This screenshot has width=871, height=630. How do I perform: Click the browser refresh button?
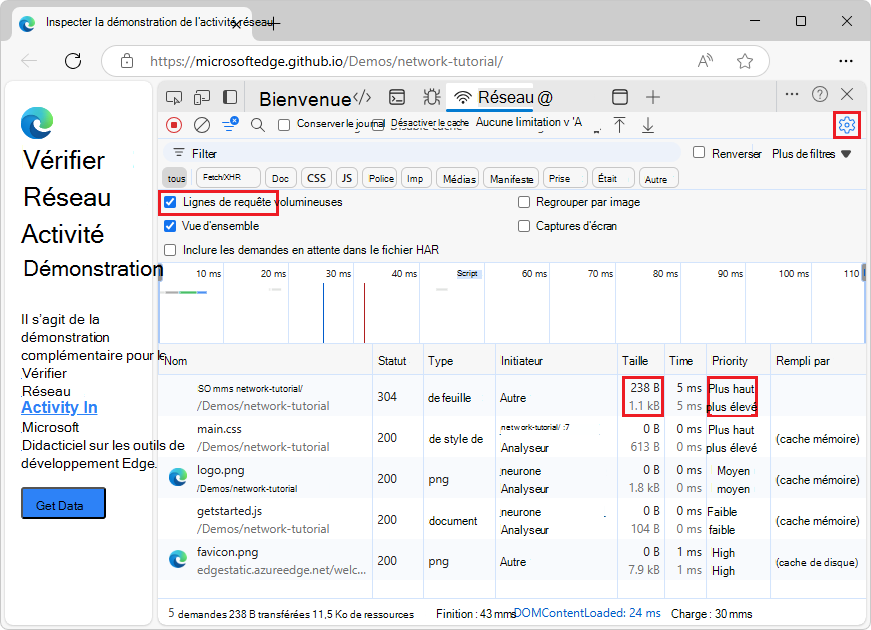point(73,61)
